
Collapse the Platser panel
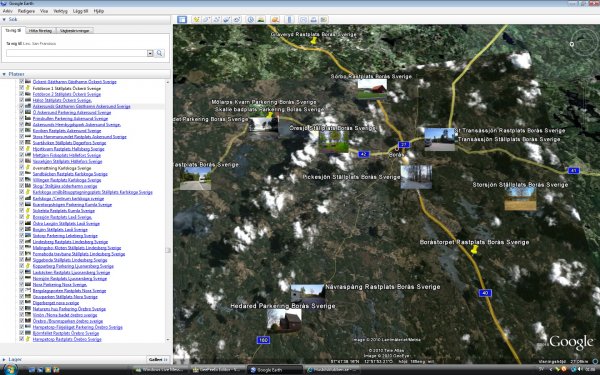pyautogui.click(x=4, y=74)
